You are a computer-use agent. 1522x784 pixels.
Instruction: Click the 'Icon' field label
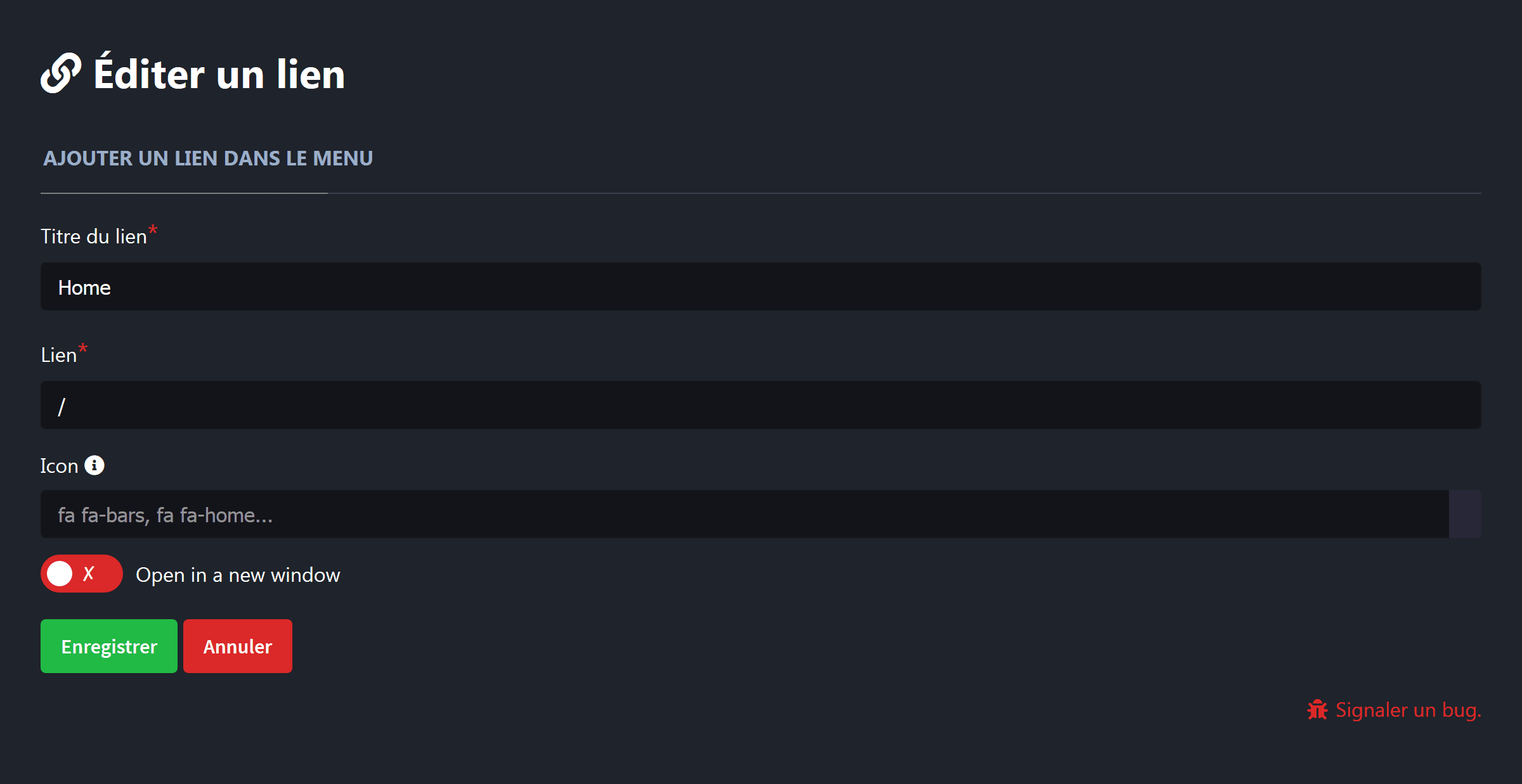pyautogui.click(x=59, y=466)
